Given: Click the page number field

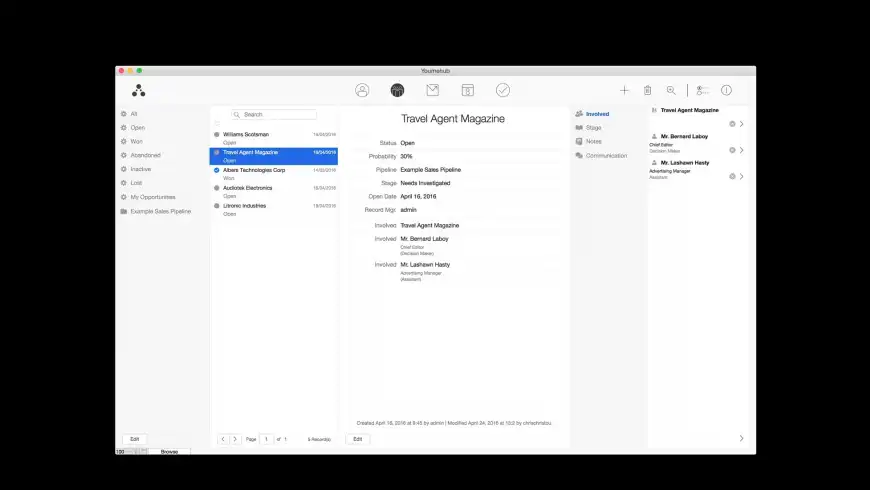Looking at the screenshot, I should [266, 439].
